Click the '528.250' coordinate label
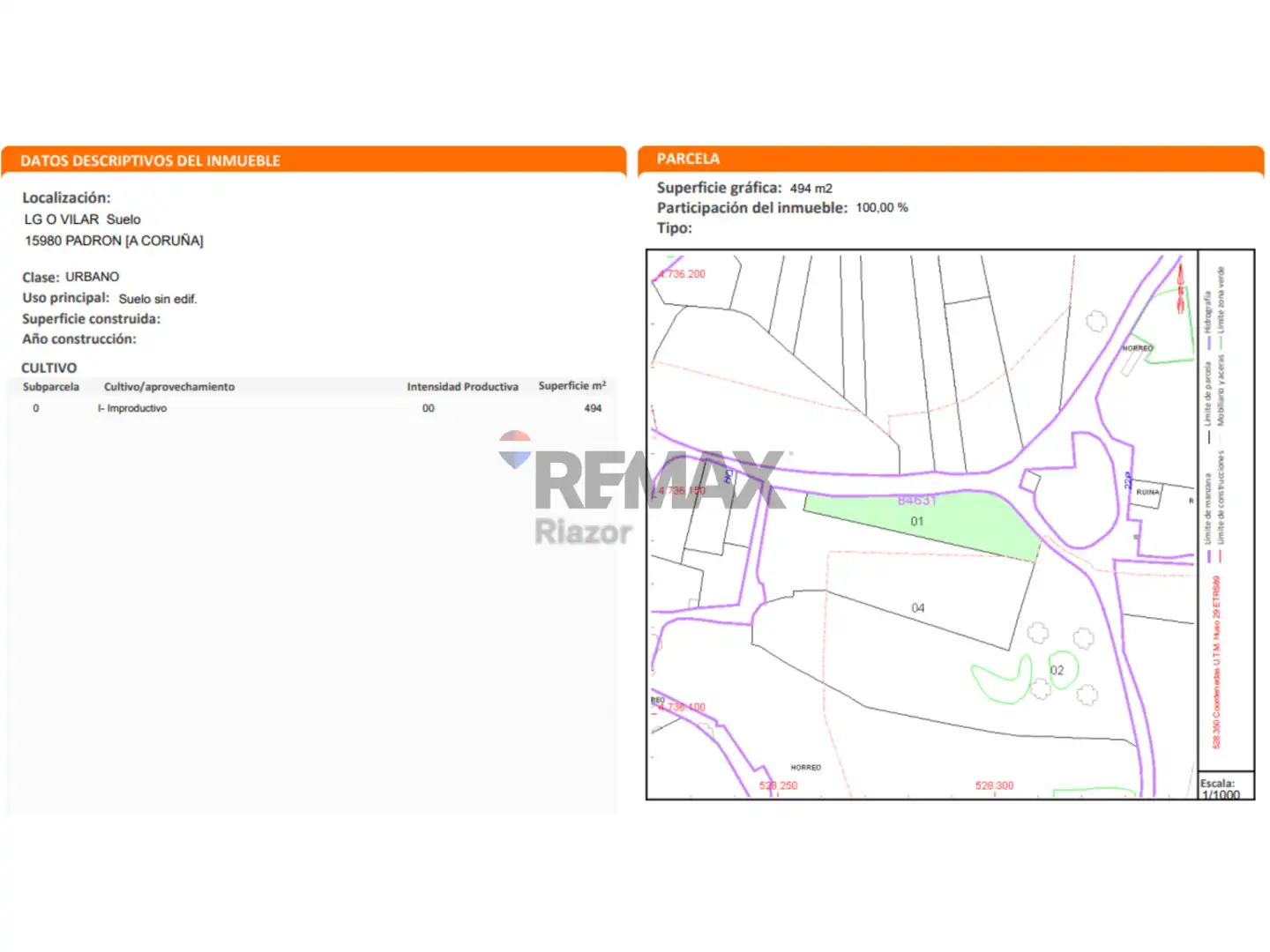Image resolution: width=1270 pixels, height=952 pixels. tap(778, 785)
